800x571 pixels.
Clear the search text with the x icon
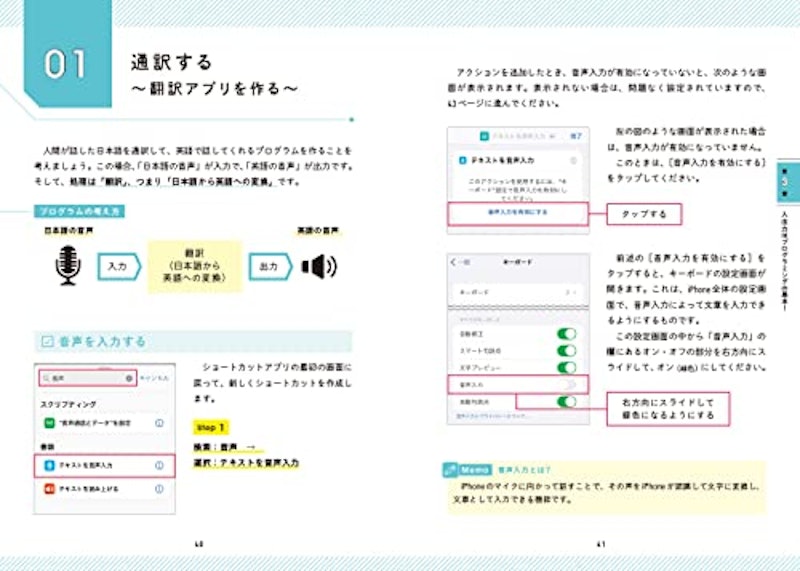tap(129, 378)
